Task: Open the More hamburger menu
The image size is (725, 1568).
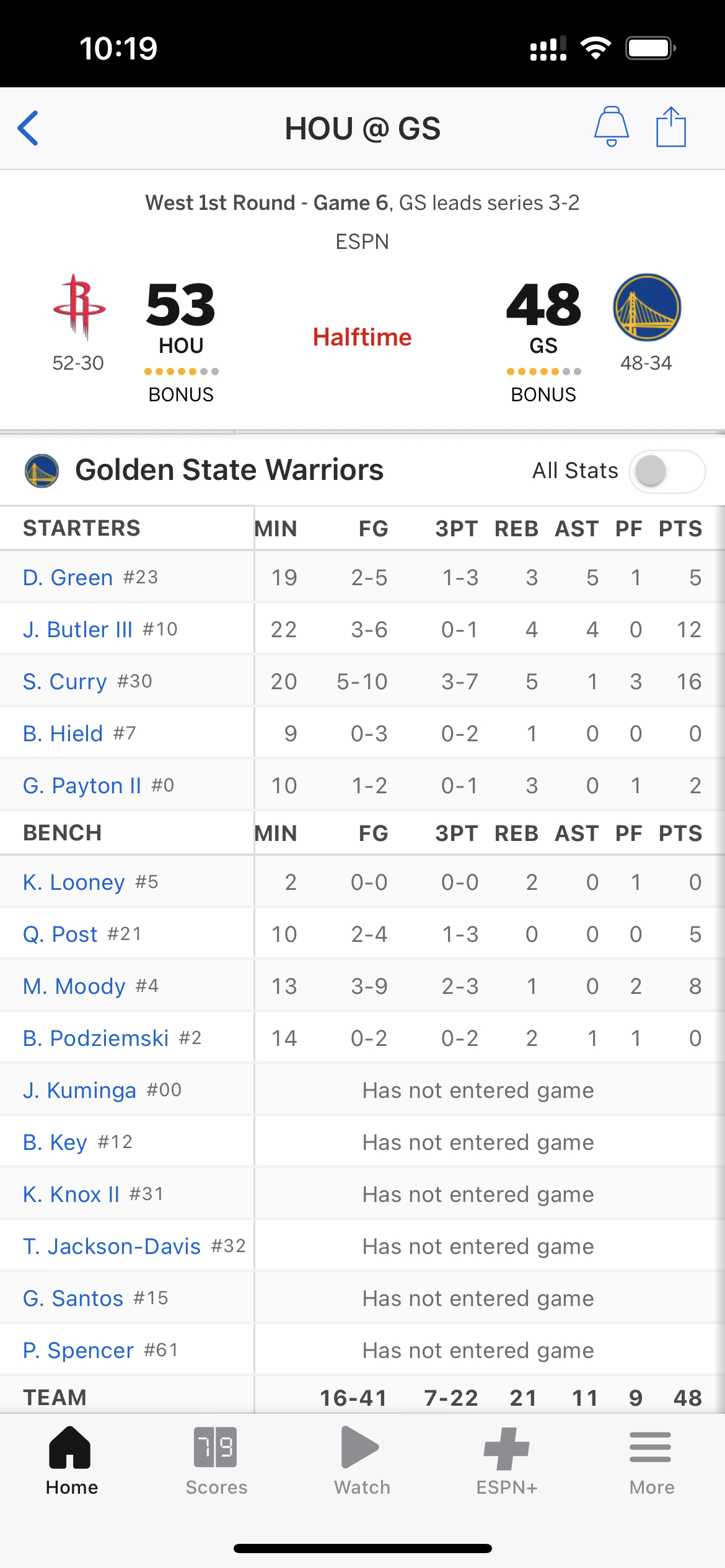Action: tap(651, 1447)
